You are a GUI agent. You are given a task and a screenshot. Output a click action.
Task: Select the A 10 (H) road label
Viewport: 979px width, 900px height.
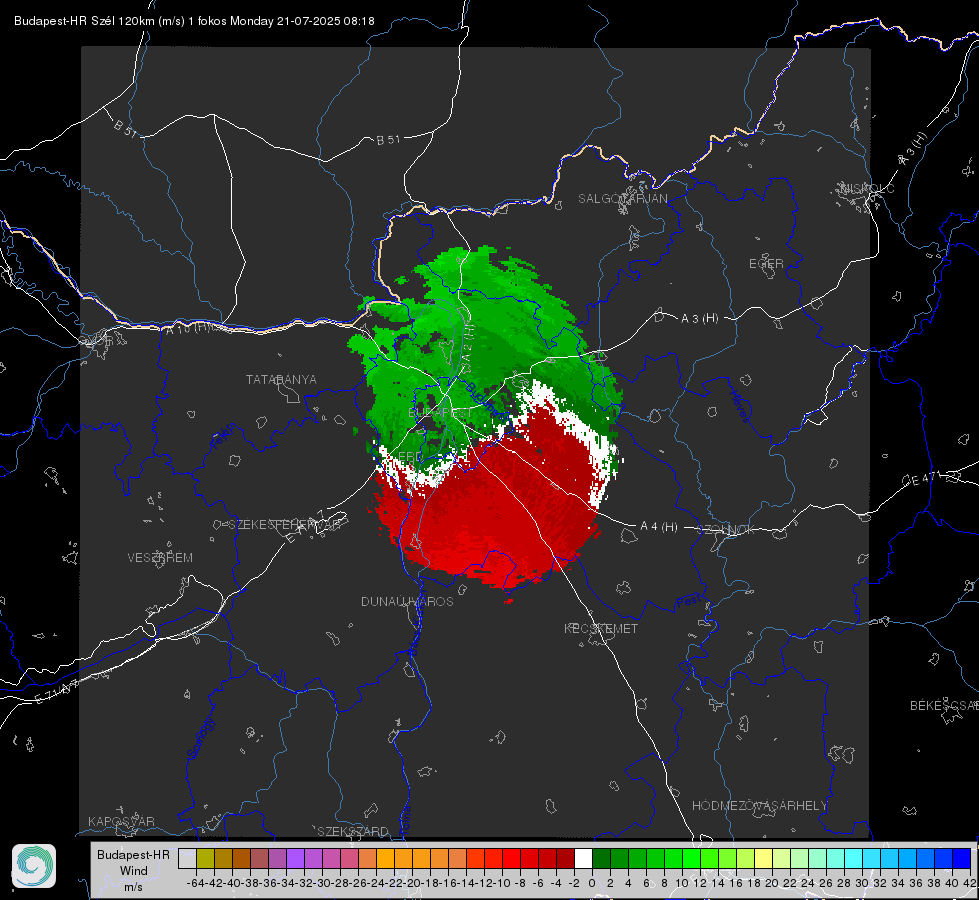pos(188,328)
